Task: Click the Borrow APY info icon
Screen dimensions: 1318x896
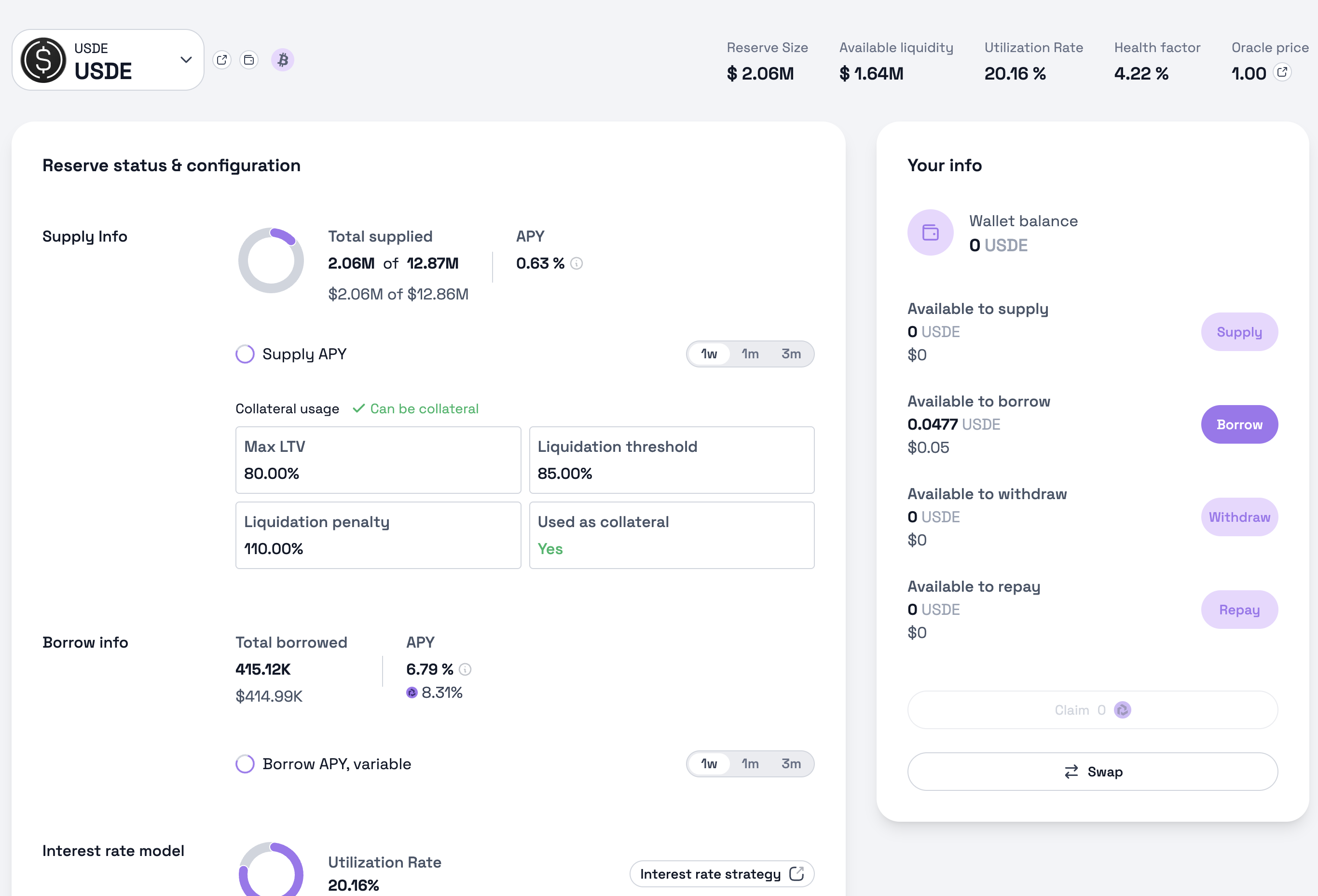Action: pyautogui.click(x=465, y=669)
